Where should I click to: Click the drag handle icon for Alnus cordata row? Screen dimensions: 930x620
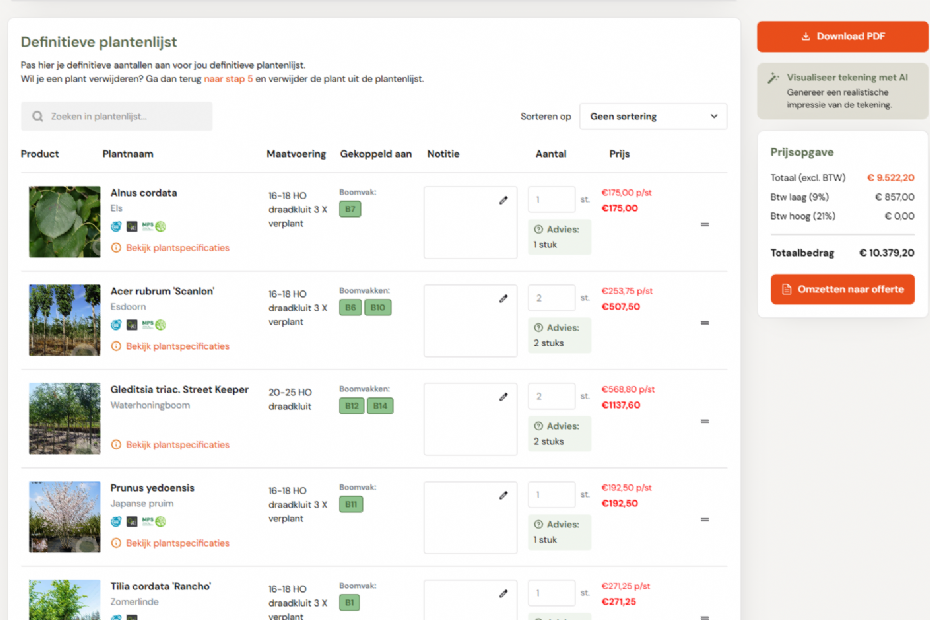(x=705, y=224)
